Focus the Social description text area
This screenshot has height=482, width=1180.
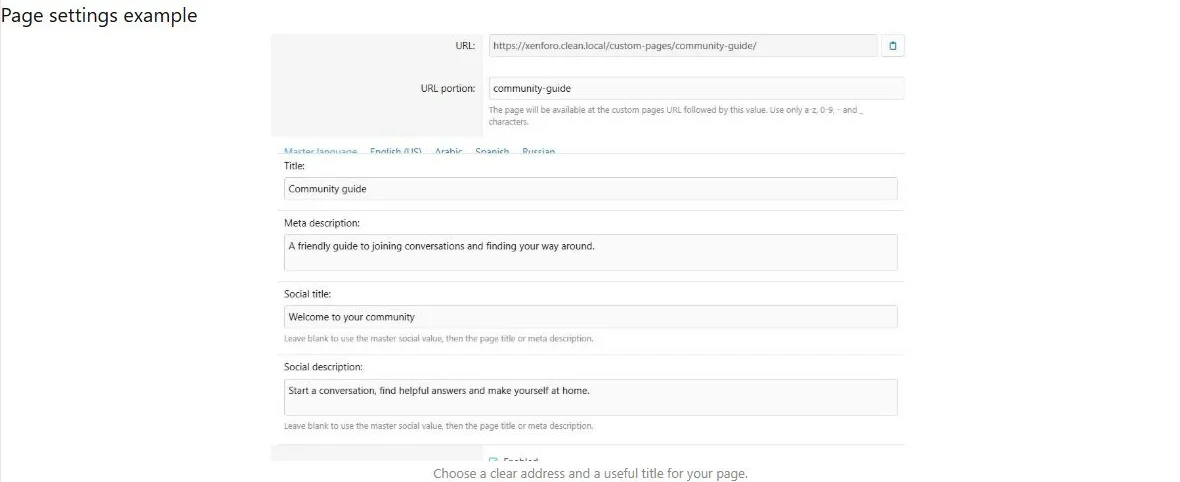(x=591, y=397)
